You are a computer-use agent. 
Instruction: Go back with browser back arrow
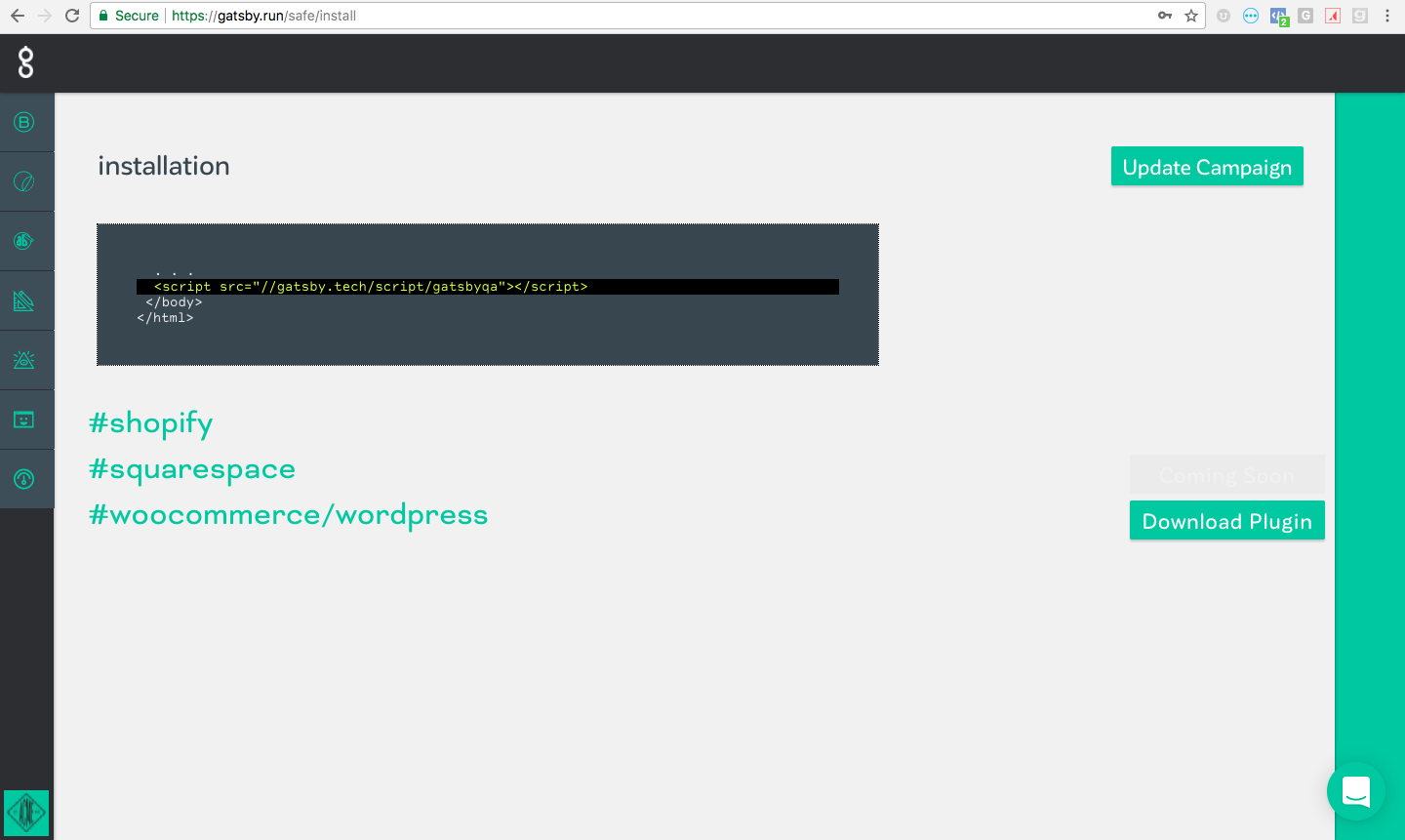click(18, 16)
